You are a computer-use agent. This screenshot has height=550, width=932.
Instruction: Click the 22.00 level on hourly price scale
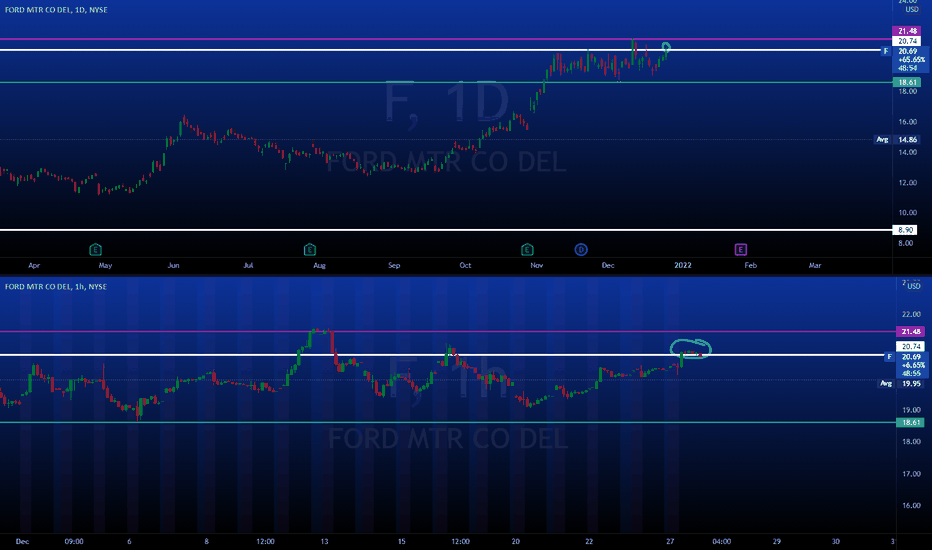click(912, 314)
